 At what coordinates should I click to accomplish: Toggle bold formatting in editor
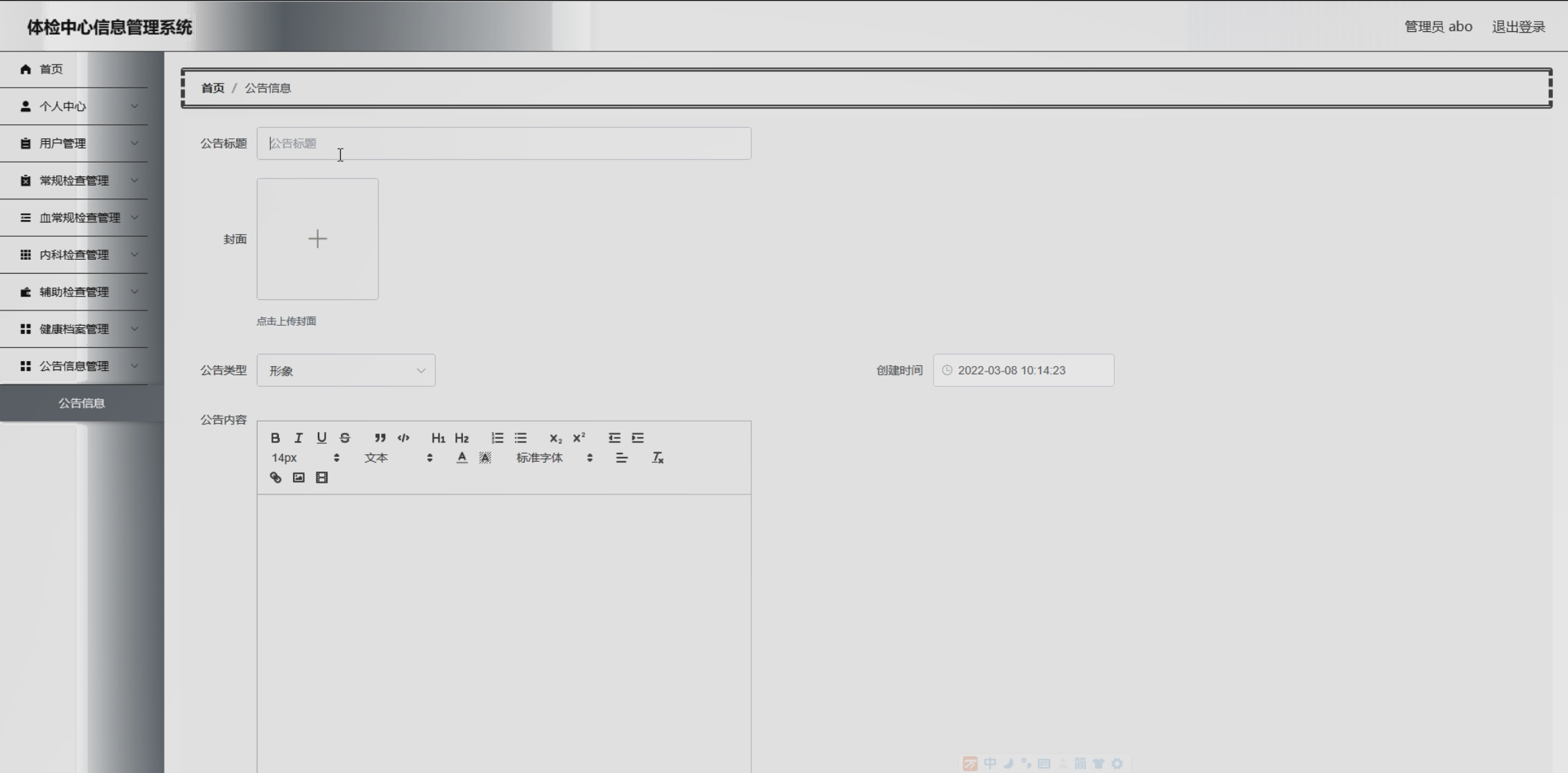click(x=276, y=438)
